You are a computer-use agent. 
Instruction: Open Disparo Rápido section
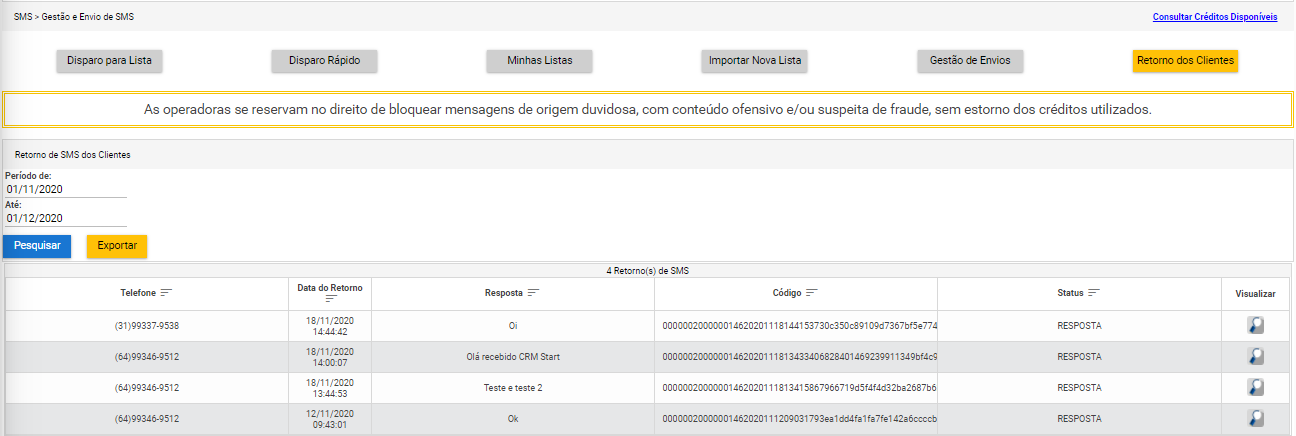(x=324, y=60)
